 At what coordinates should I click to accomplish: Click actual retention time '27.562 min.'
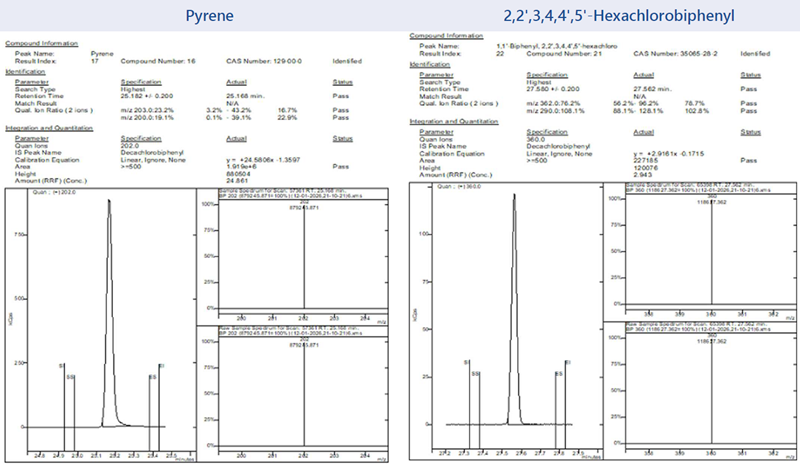tap(652, 89)
